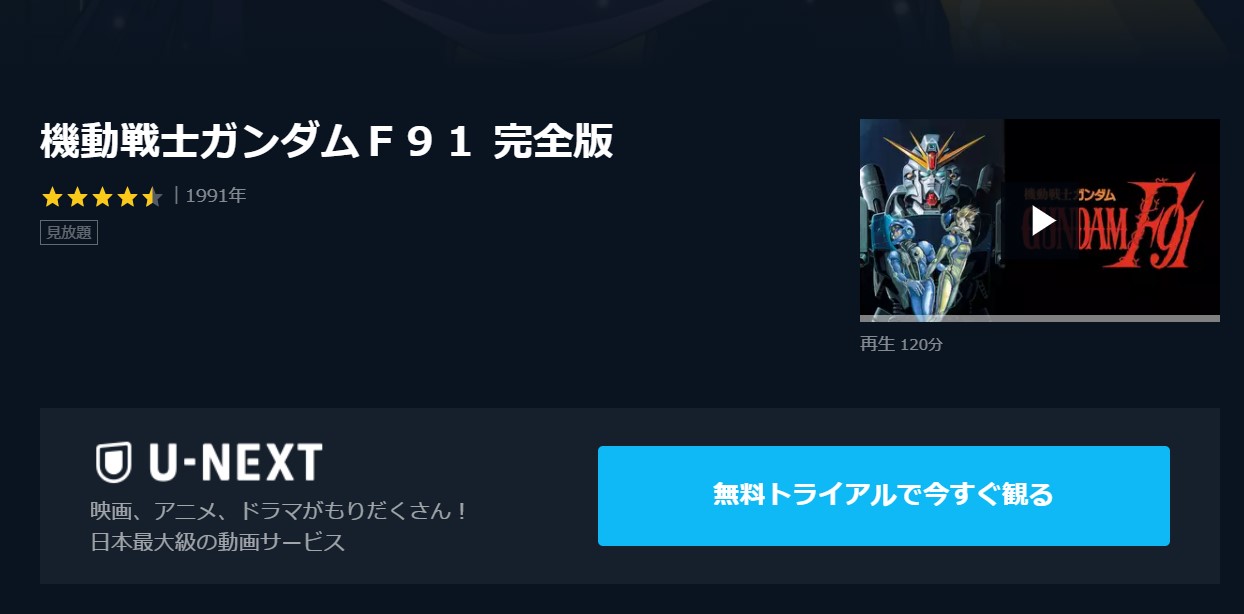The width and height of the screenshot is (1244, 614).
Task: Open the 機動戦士ガンダムF91 完全版 title
Action: tap(327, 142)
